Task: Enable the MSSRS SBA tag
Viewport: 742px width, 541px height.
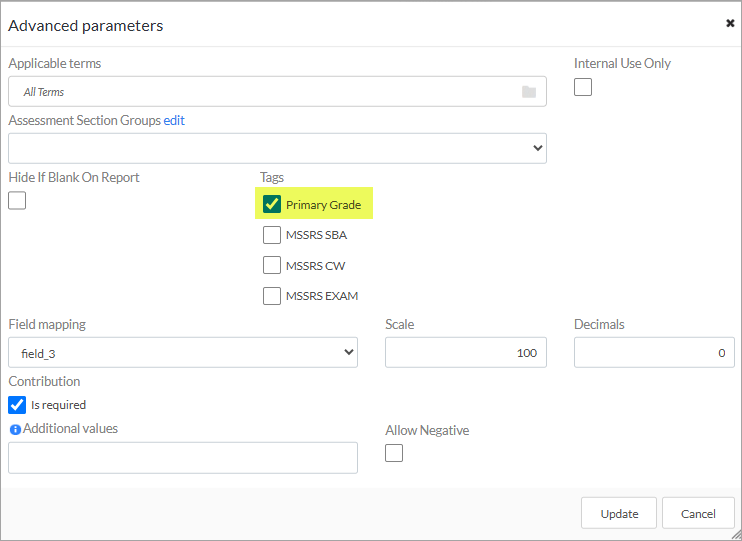Action: 272,235
